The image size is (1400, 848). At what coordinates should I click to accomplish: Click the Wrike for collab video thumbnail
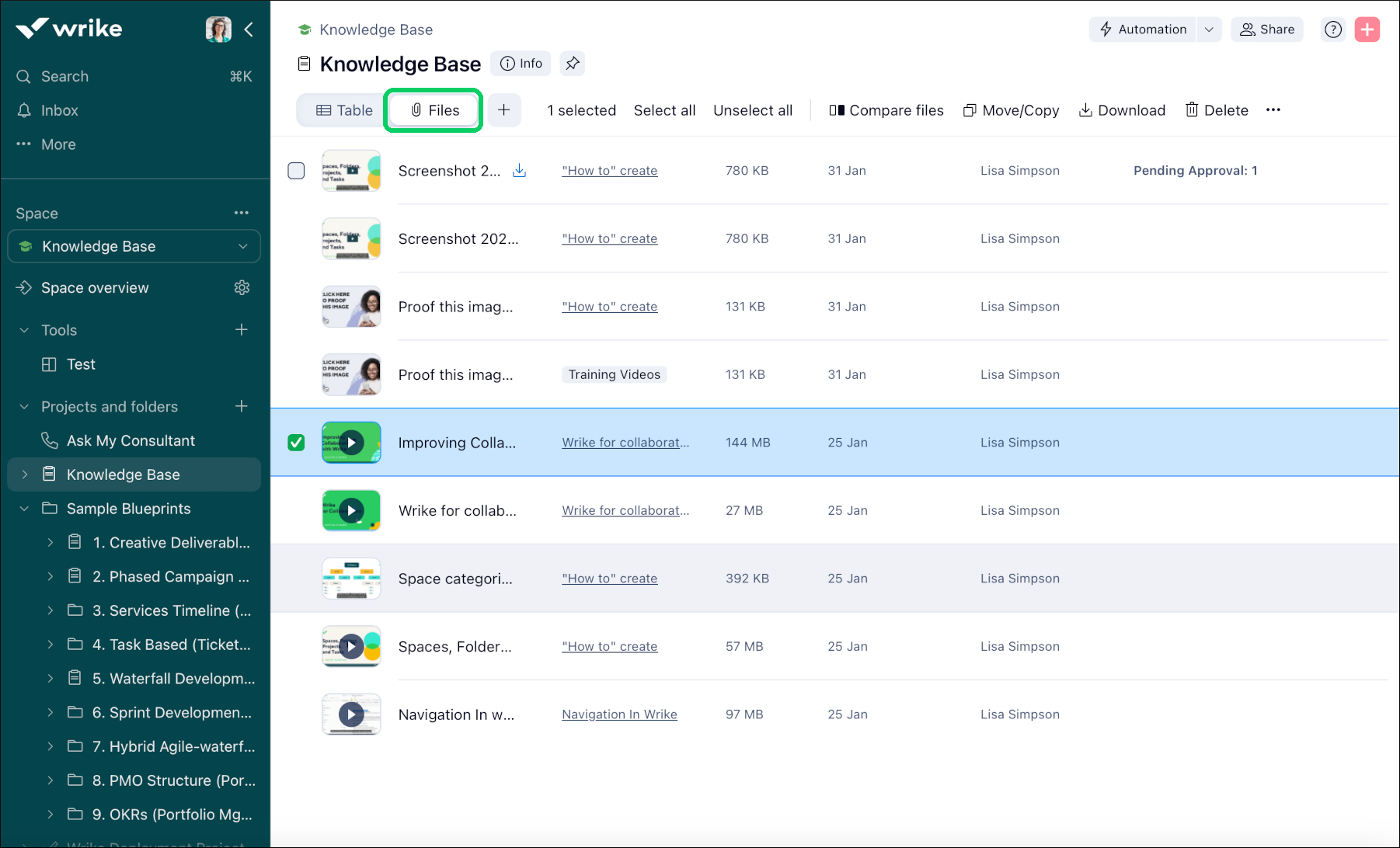351,510
